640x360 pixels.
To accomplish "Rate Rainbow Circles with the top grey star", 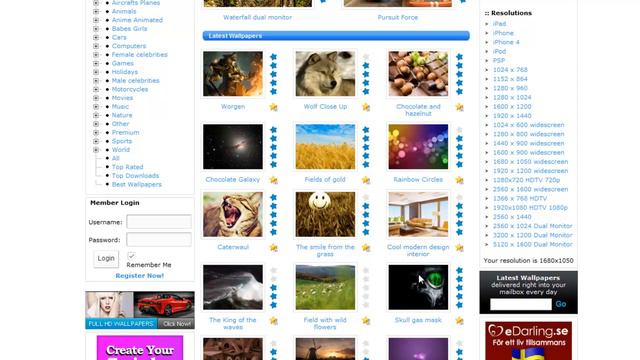I will pos(459,130).
